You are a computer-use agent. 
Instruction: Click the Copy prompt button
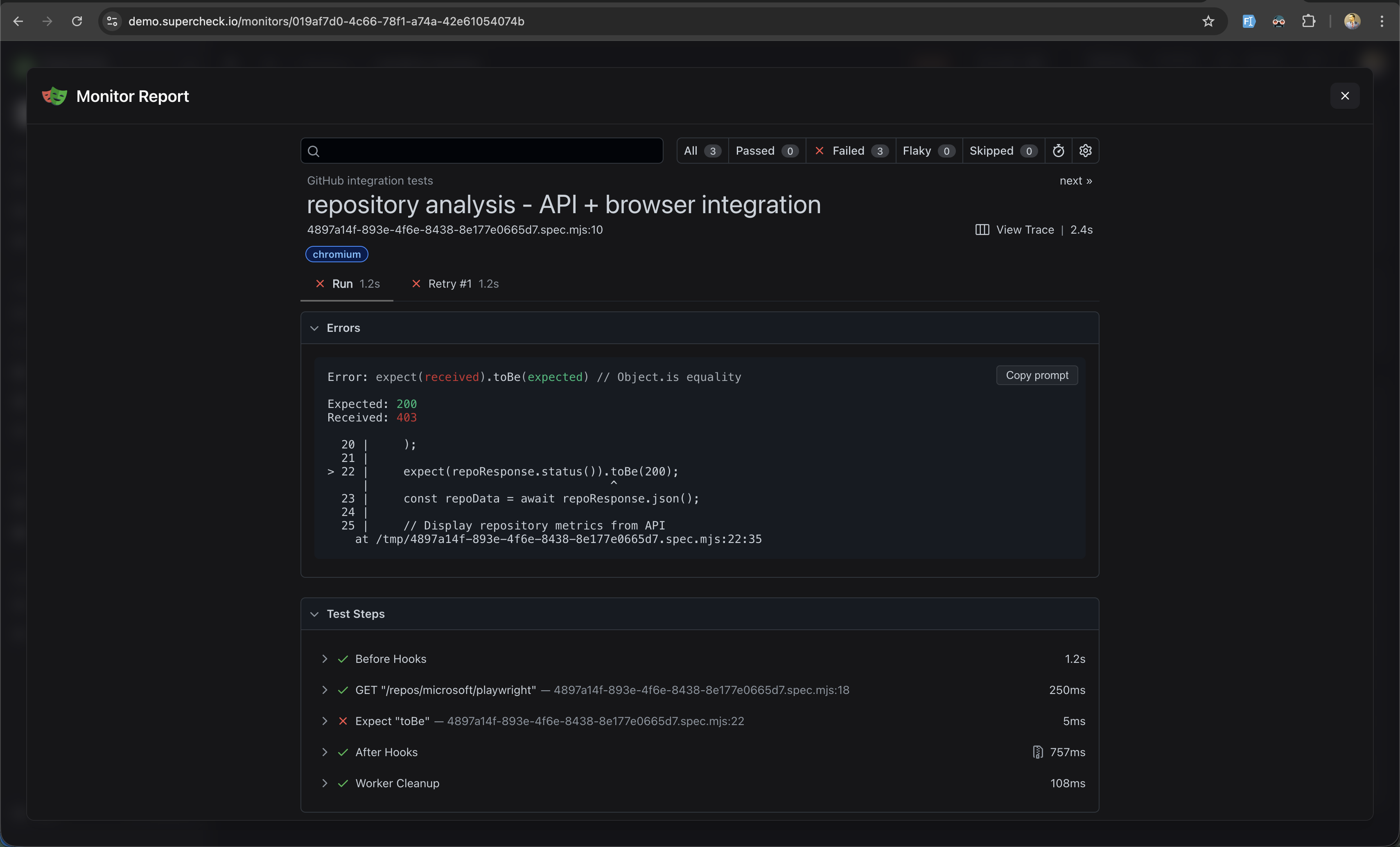pyautogui.click(x=1036, y=375)
